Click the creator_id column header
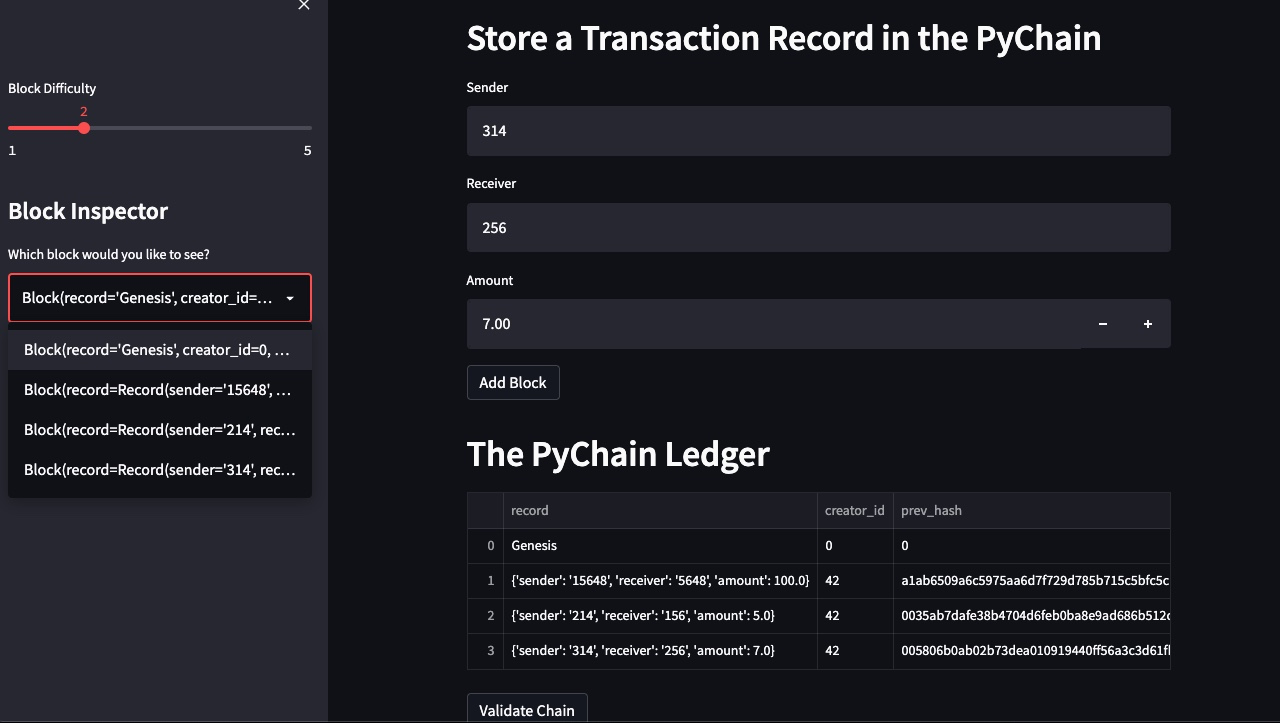The width and height of the screenshot is (1280, 723). (x=854, y=510)
